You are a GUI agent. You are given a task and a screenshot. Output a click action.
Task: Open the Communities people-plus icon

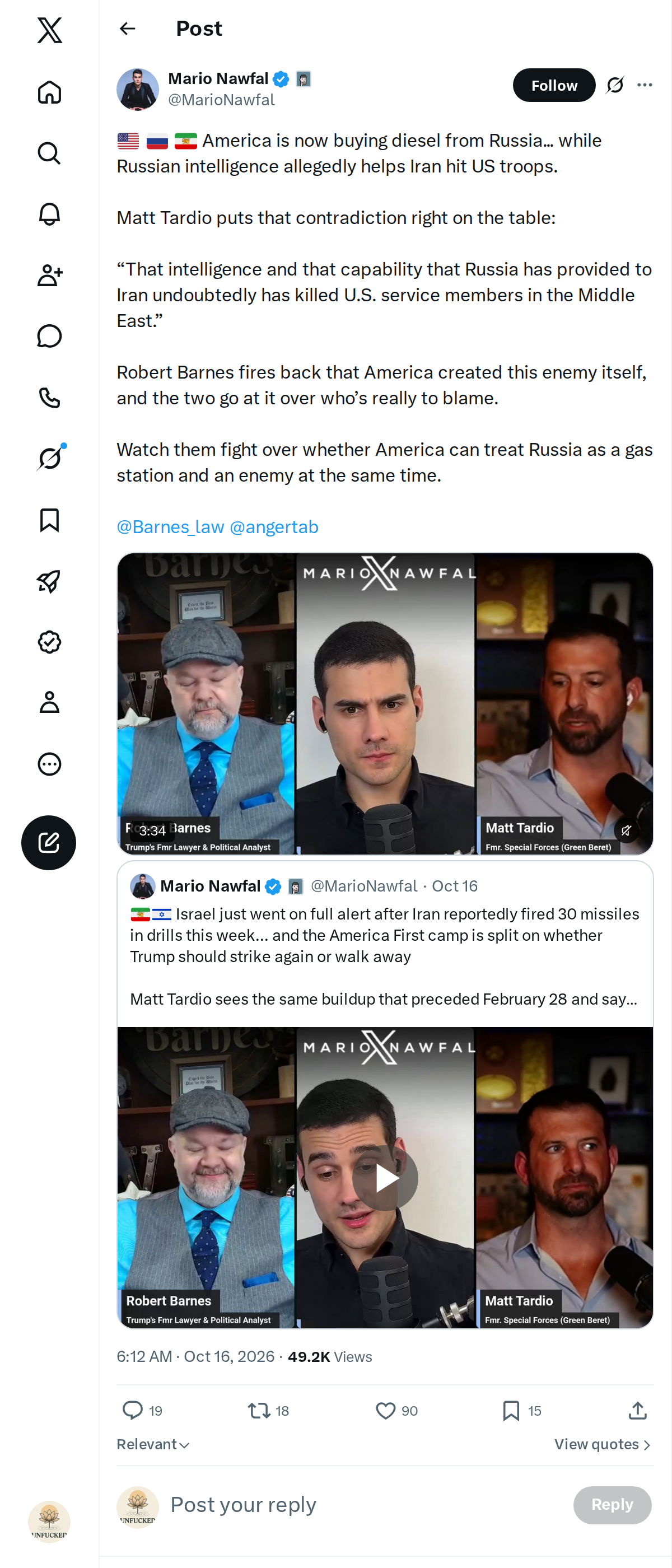coord(49,275)
